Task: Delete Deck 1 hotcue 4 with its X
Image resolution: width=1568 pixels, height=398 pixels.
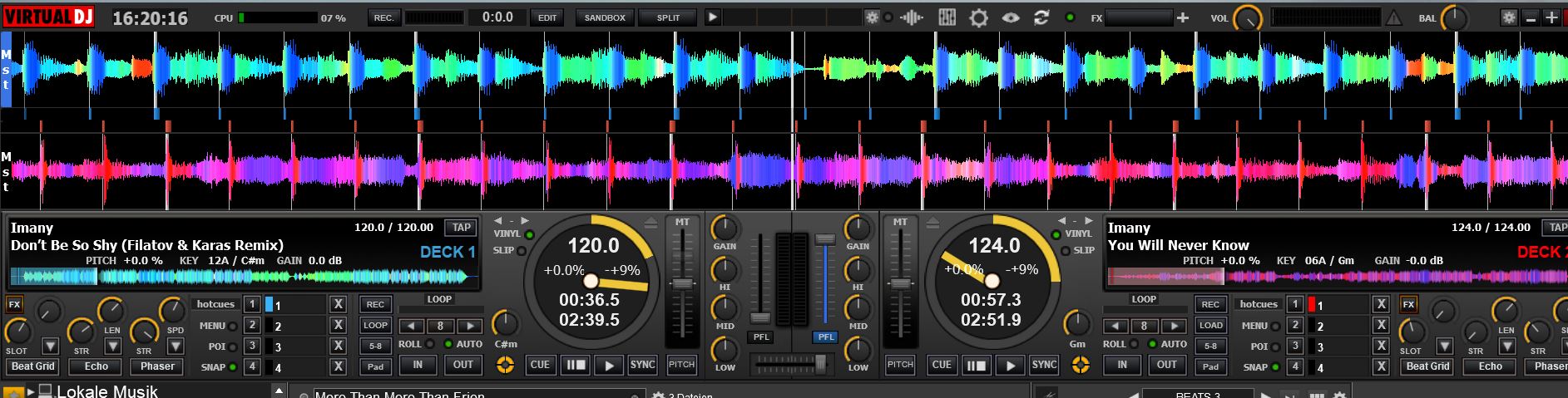Action: coord(338,366)
